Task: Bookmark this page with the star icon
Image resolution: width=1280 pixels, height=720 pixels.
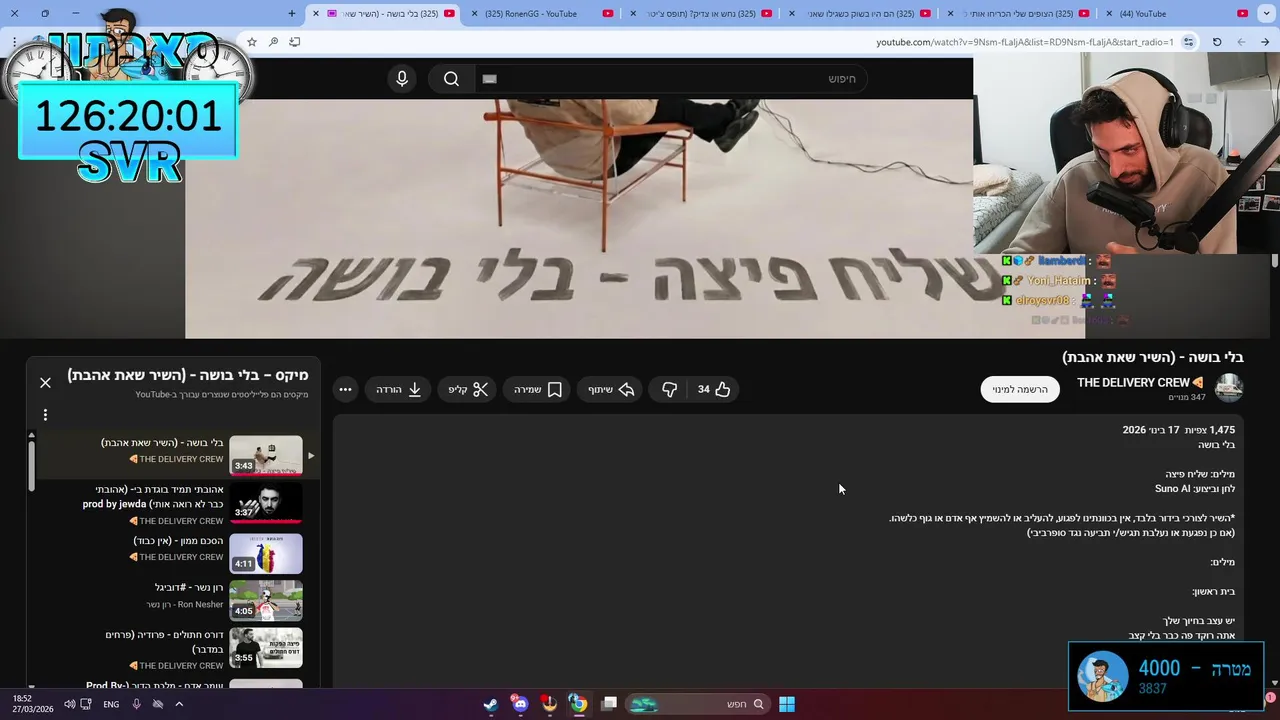Action: (x=251, y=42)
